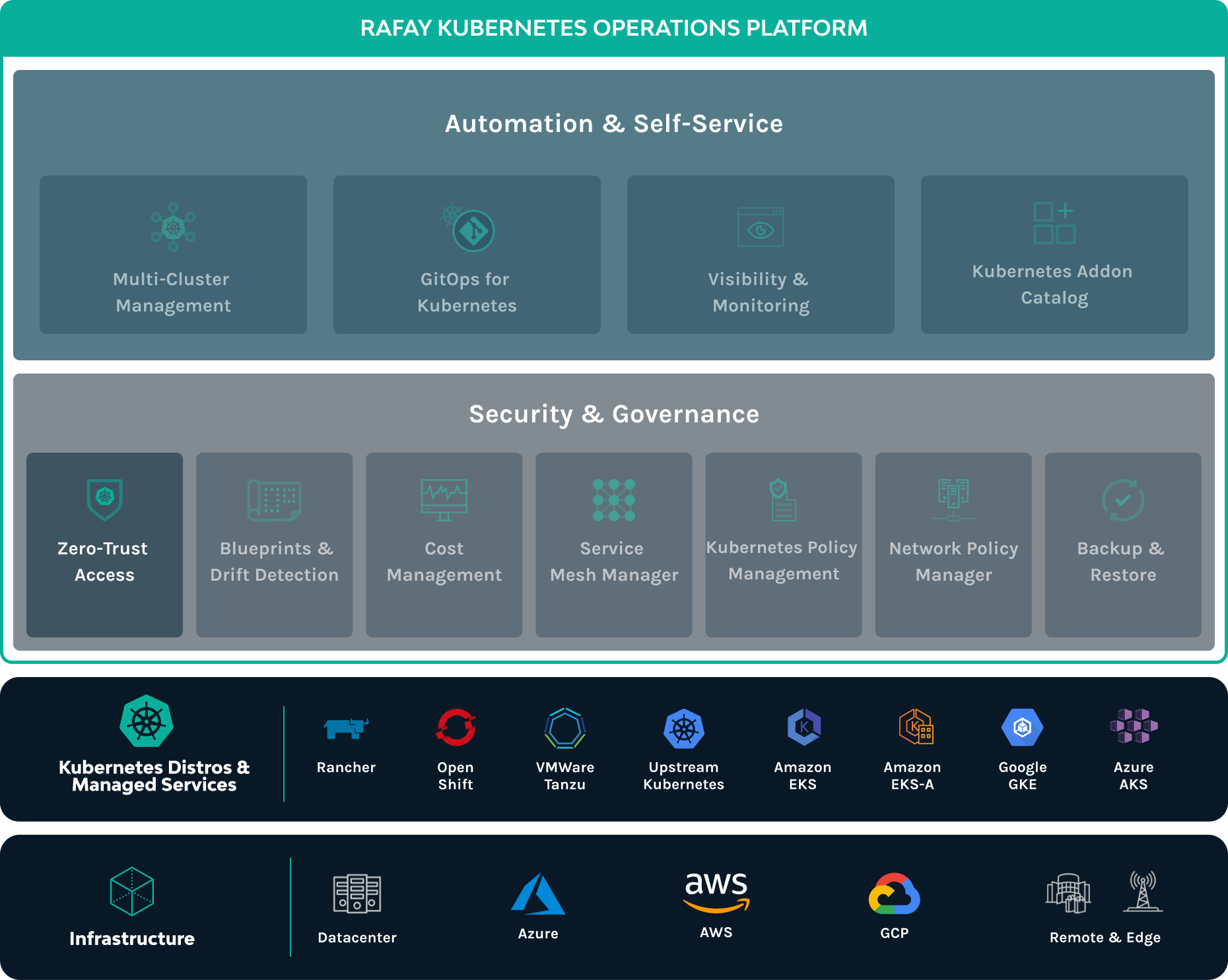Click the Cost Management monitor icon
Image resolution: width=1228 pixels, height=980 pixels.
444,500
